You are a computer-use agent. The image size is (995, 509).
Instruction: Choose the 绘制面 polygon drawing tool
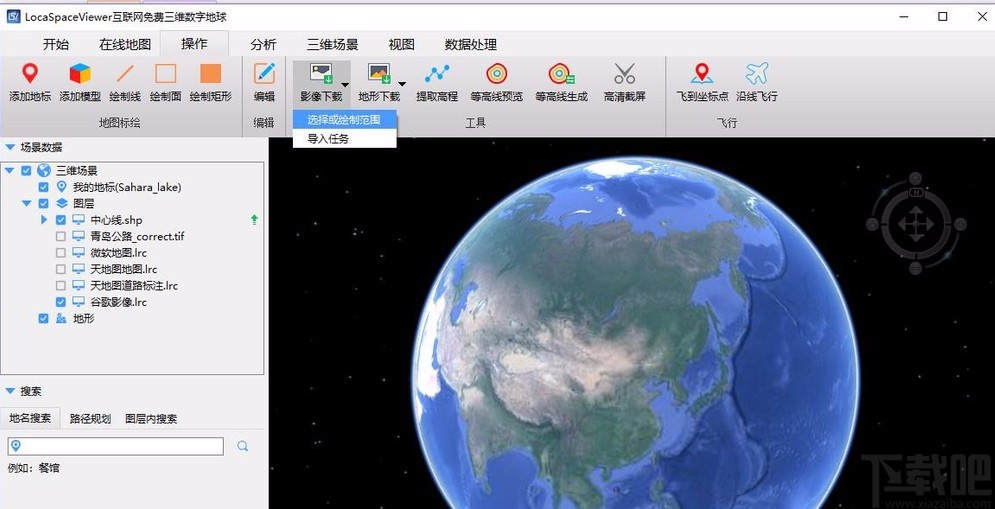[166, 83]
